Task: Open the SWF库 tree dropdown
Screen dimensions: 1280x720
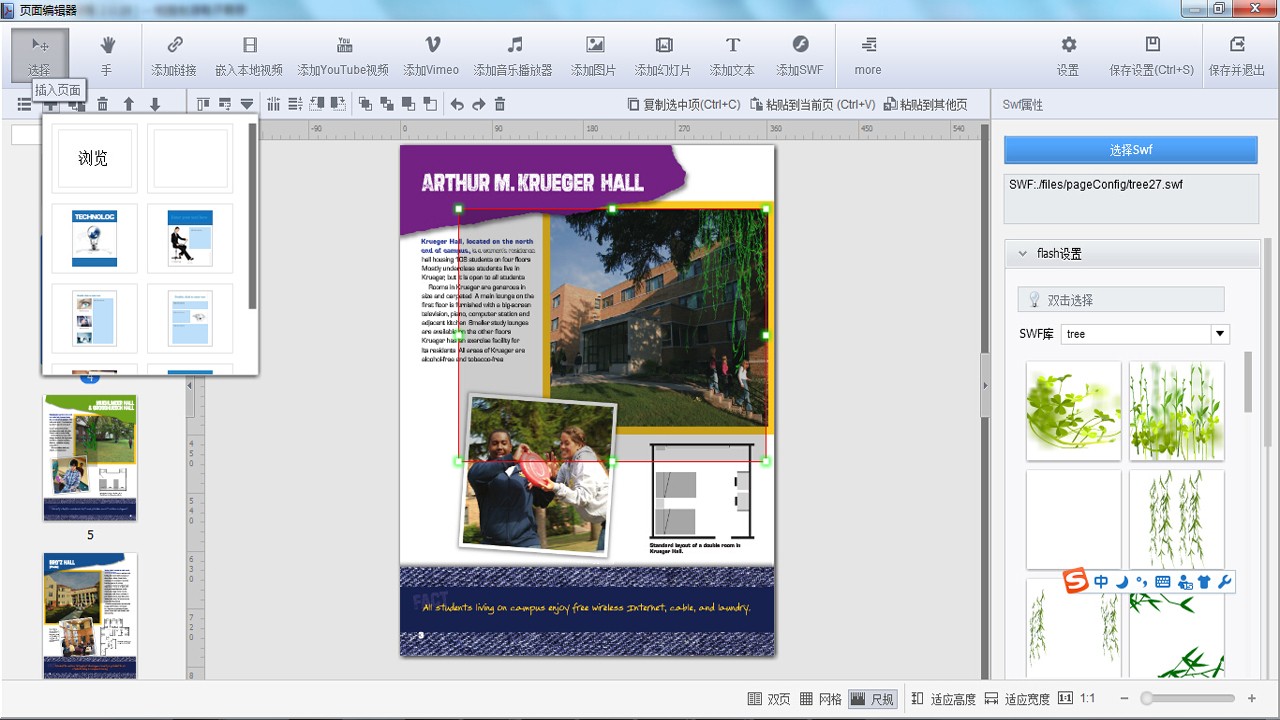Action: (1219, 334)
